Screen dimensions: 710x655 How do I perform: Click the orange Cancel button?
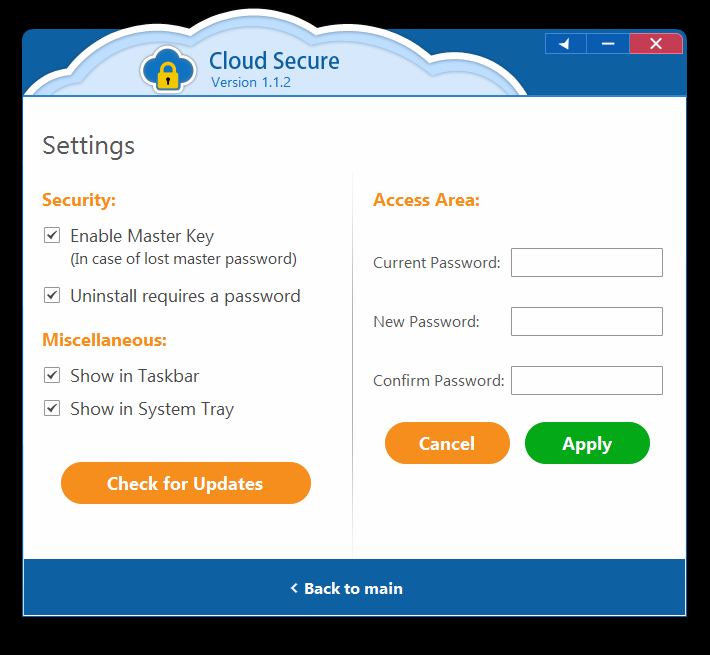447,443
